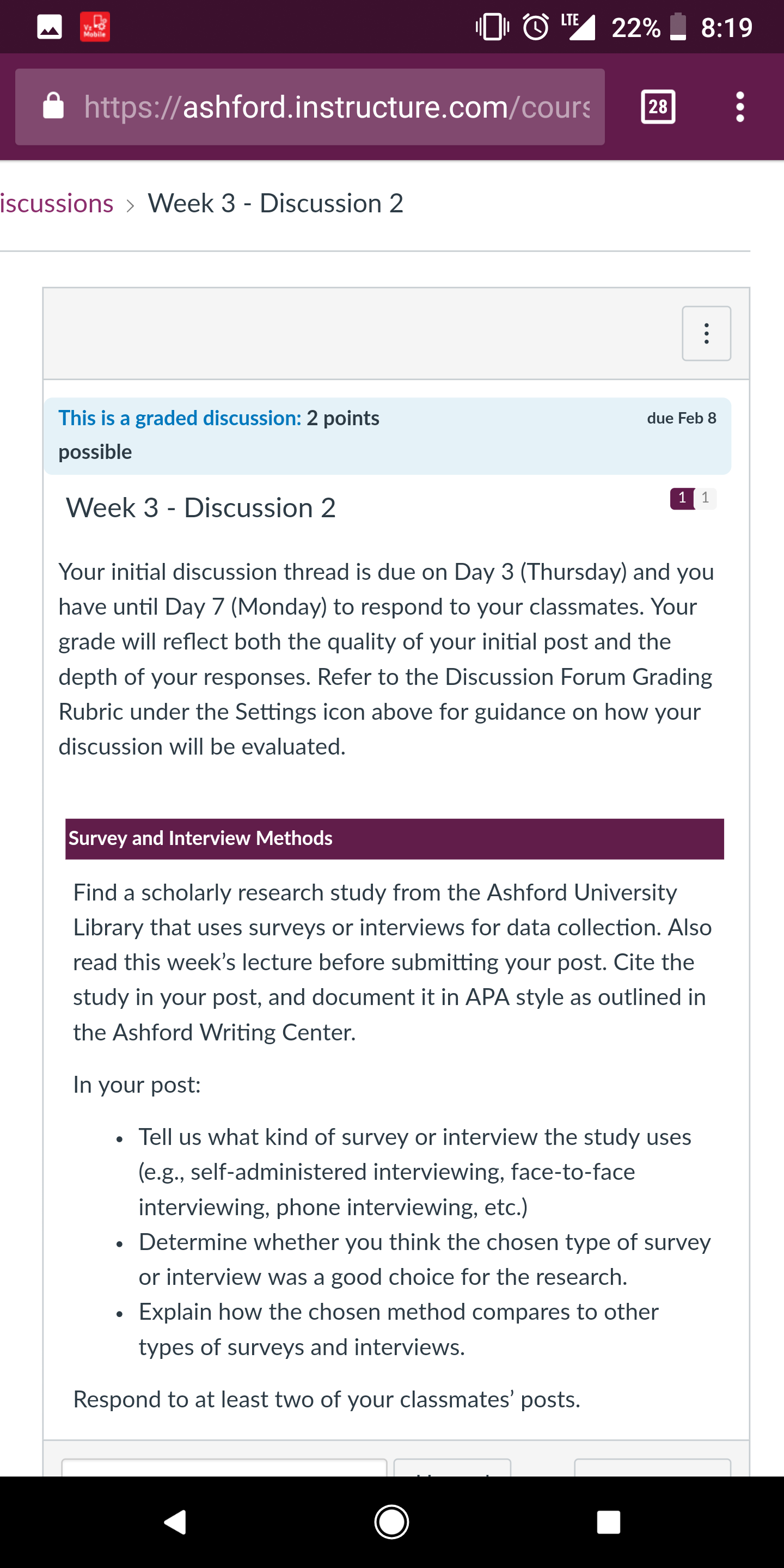Go to the Discussions breadcrumb link
Image resolution: width=784 pixels, height=1568 pixels.
tap(57, 203)
